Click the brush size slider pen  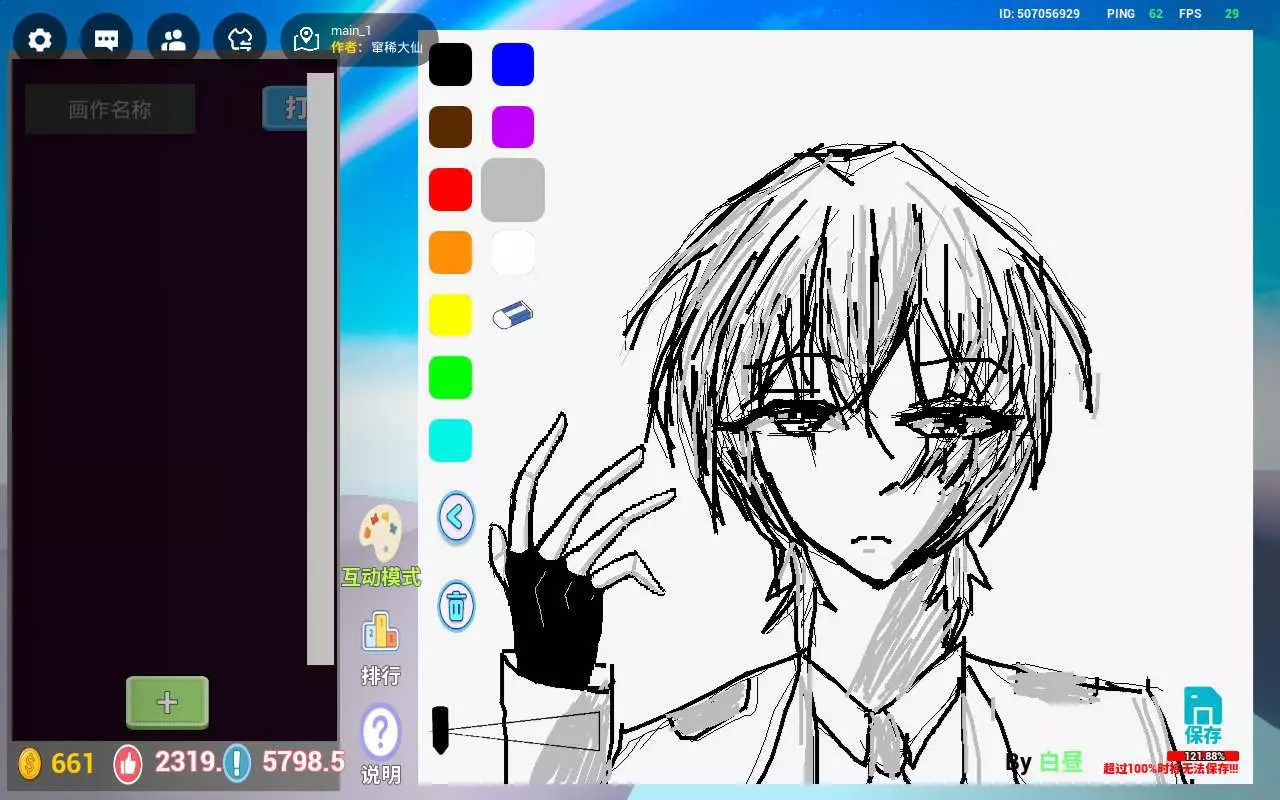(440, 729)
